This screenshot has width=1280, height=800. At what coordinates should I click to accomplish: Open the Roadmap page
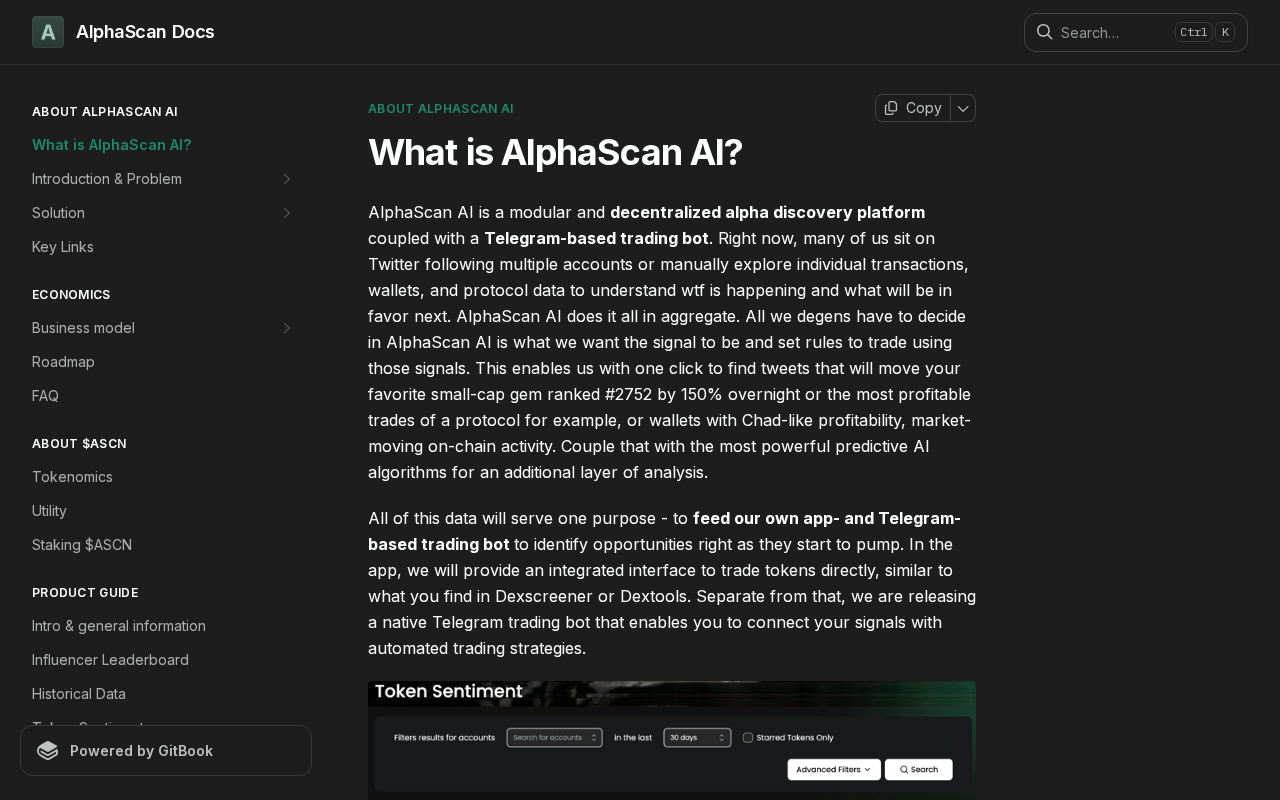tap(63, 362)
